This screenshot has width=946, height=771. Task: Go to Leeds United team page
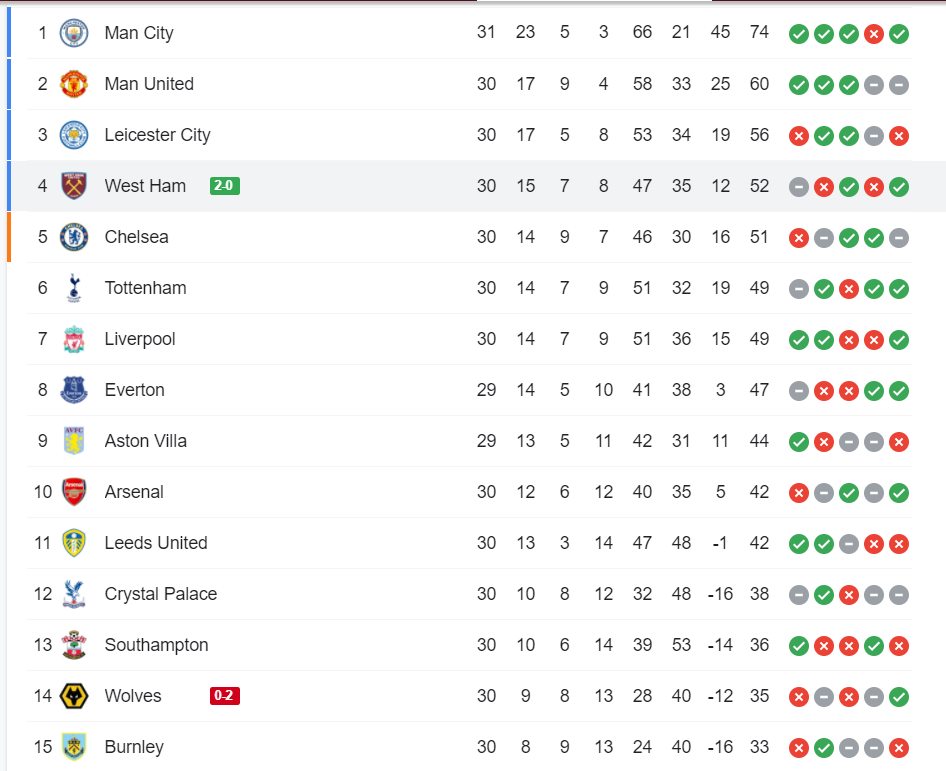tap(156, 543)
